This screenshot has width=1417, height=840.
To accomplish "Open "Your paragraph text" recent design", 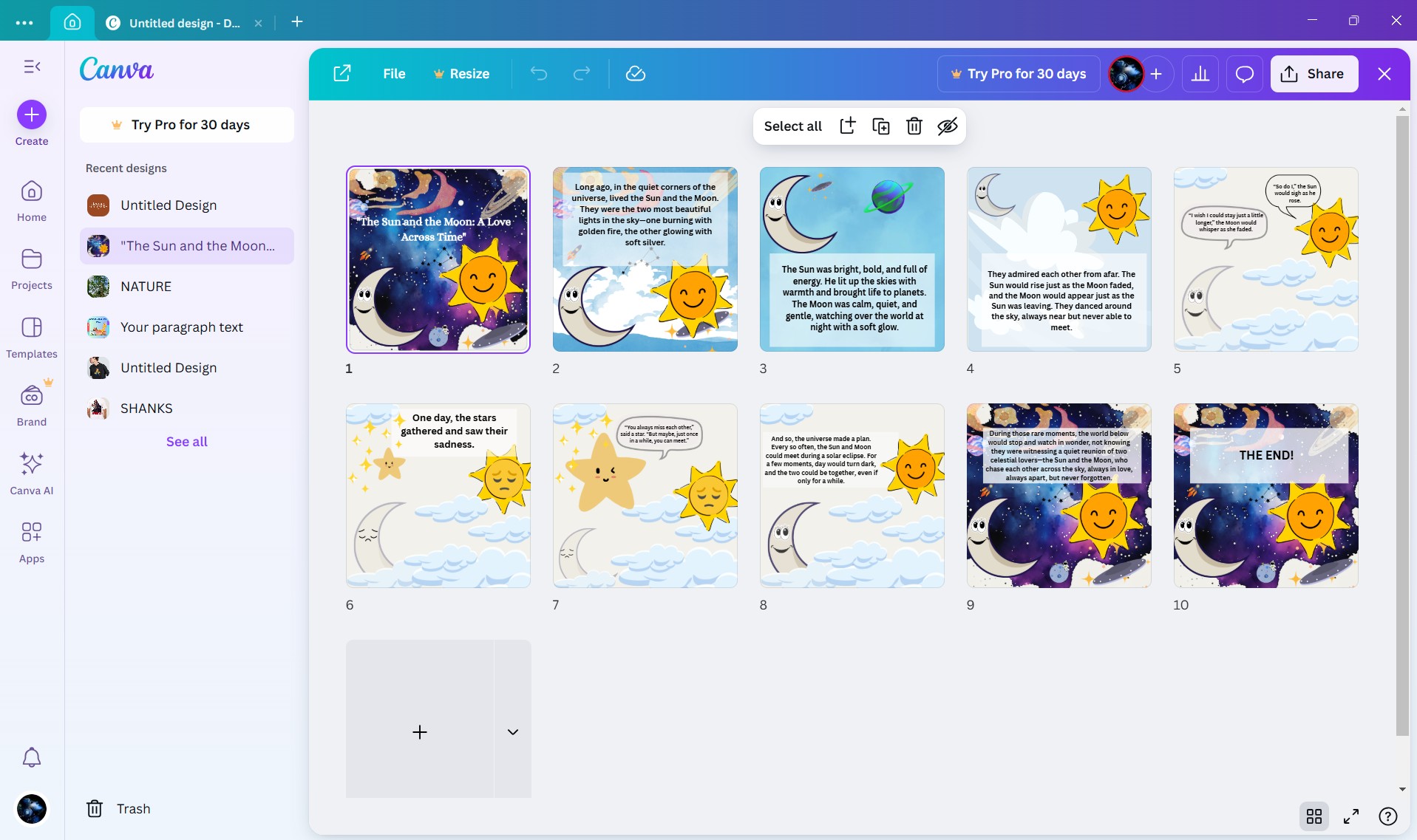I will [x=187, y=327].
